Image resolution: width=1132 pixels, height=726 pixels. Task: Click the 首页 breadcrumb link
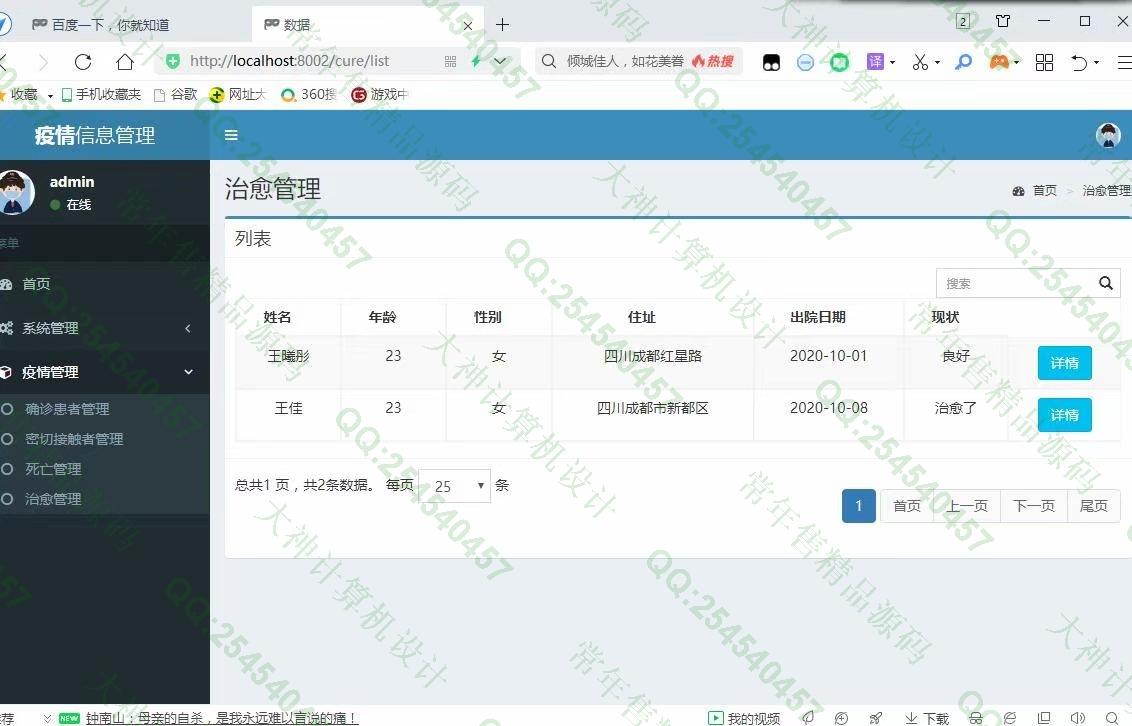click(x=1044, y=191)
